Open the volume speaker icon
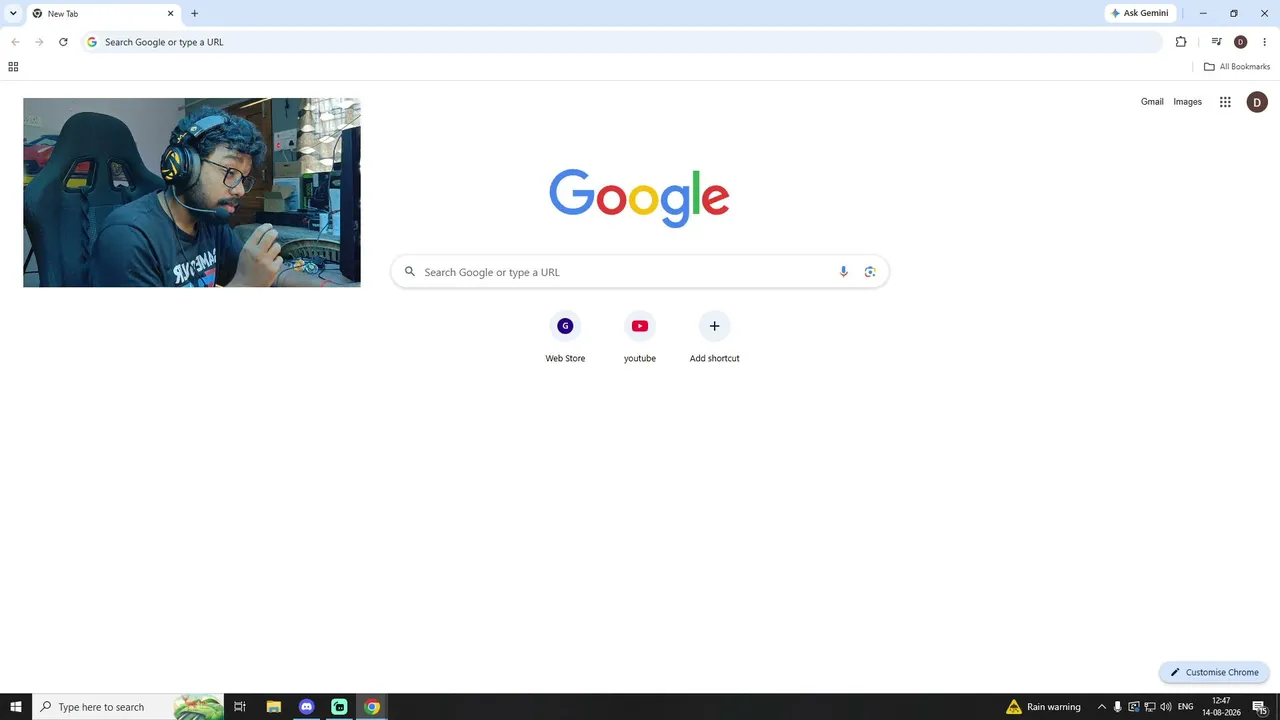Viewport: 1280px width, 720px height. click(x=1166, y=707)
